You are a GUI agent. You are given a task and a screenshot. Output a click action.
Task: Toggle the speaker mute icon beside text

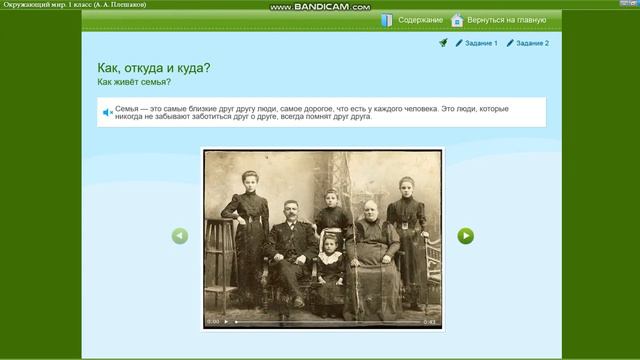[107, 112]
